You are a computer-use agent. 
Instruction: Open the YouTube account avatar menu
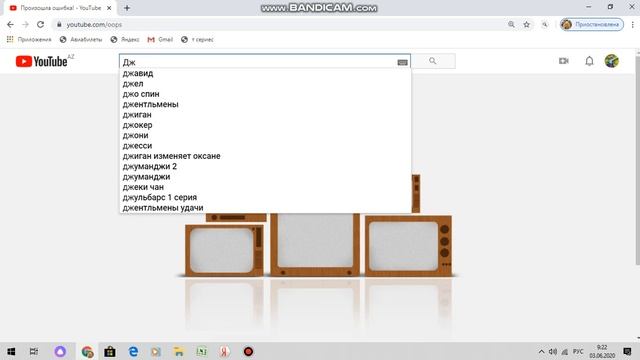coord(611,61)
